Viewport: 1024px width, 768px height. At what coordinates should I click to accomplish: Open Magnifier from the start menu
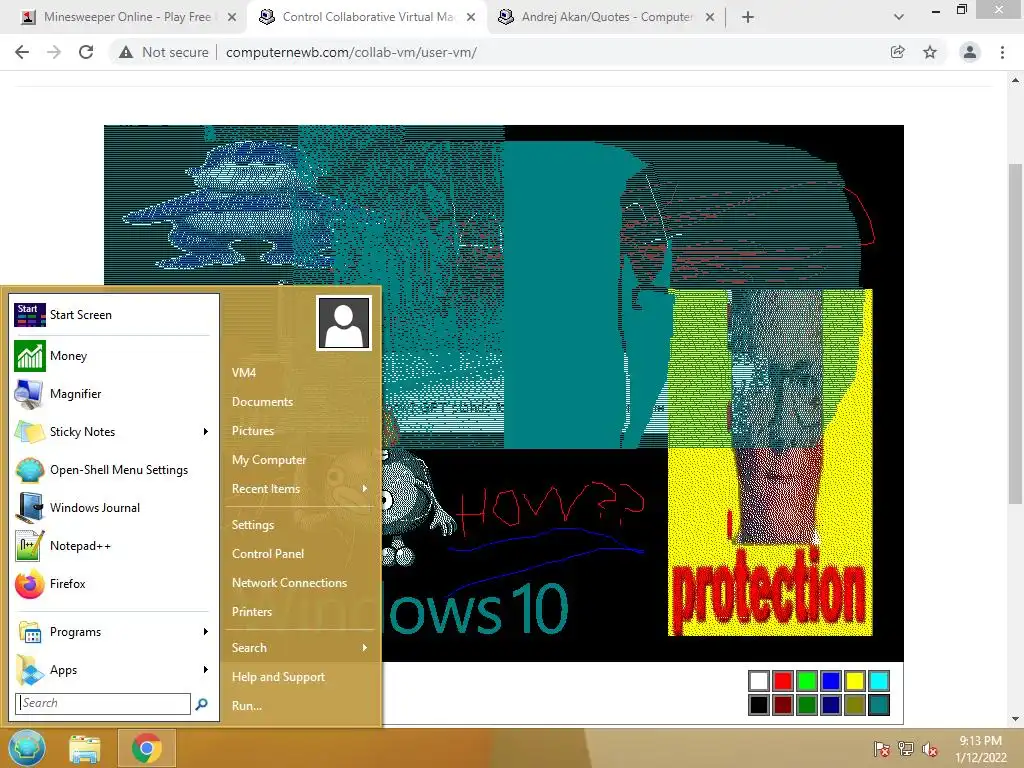114,394
